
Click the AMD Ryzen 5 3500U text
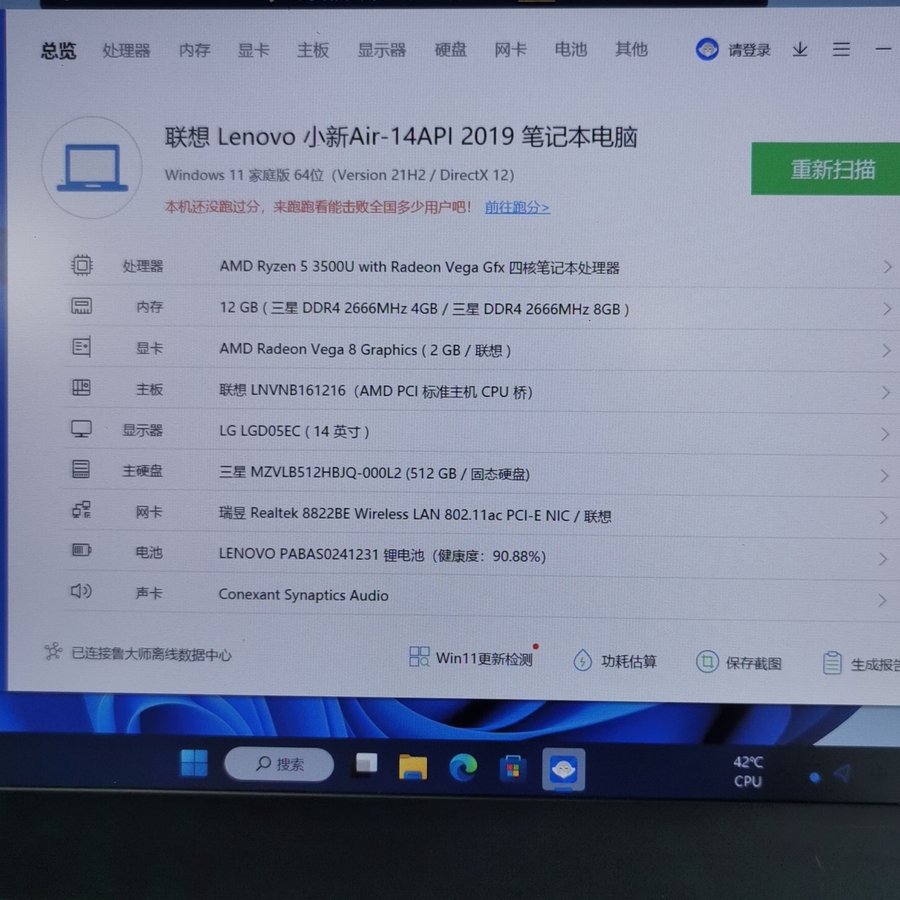click(x=420, y=267)
